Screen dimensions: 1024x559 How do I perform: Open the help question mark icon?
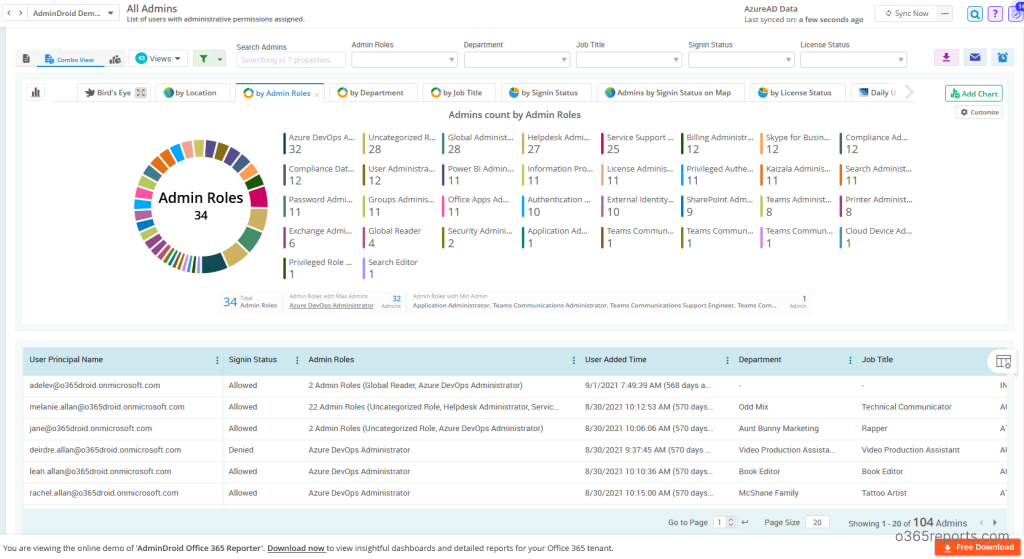[995, 14]
